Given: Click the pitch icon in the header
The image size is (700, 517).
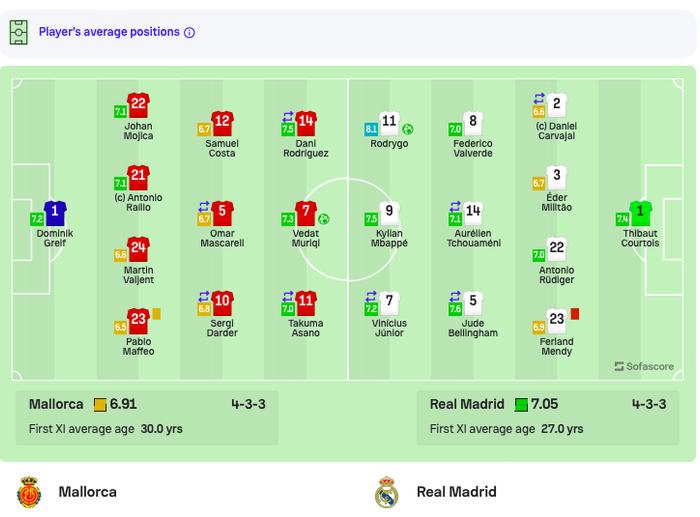Looking at the screenshot, I should point(19,32).
